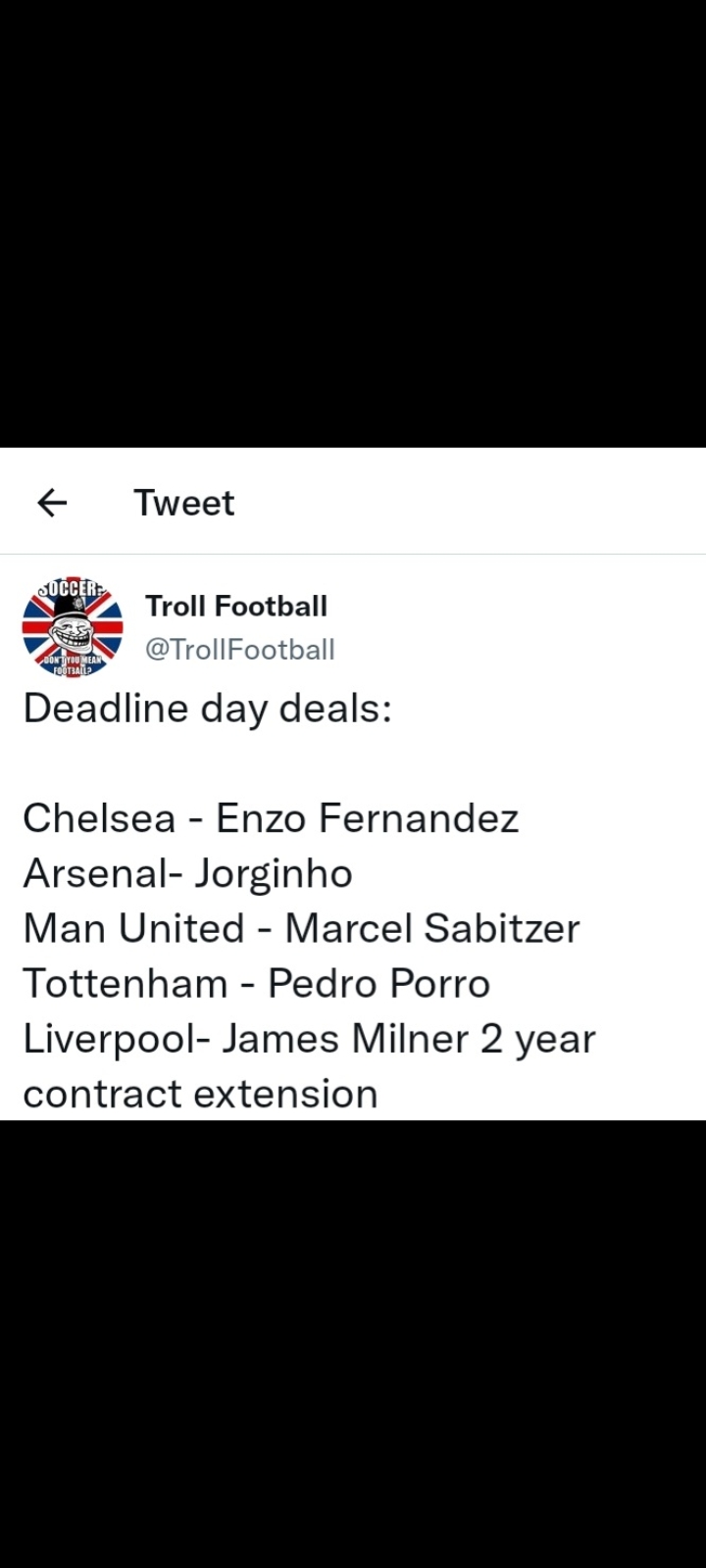Viewport: 706px width, 1568px height.
Task: Tap the name Enzo Fernandez
Action: [x=368, y=817]
